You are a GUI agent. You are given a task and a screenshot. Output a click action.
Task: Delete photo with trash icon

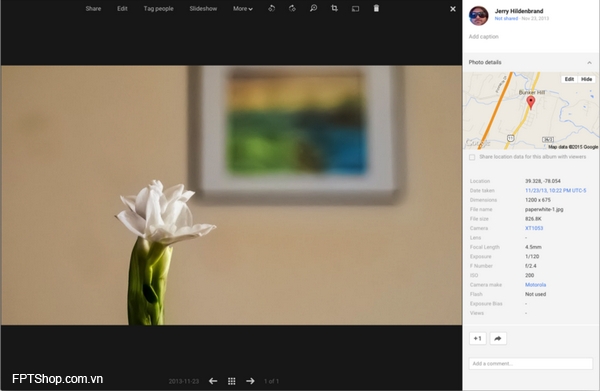[x=376, y=8]
